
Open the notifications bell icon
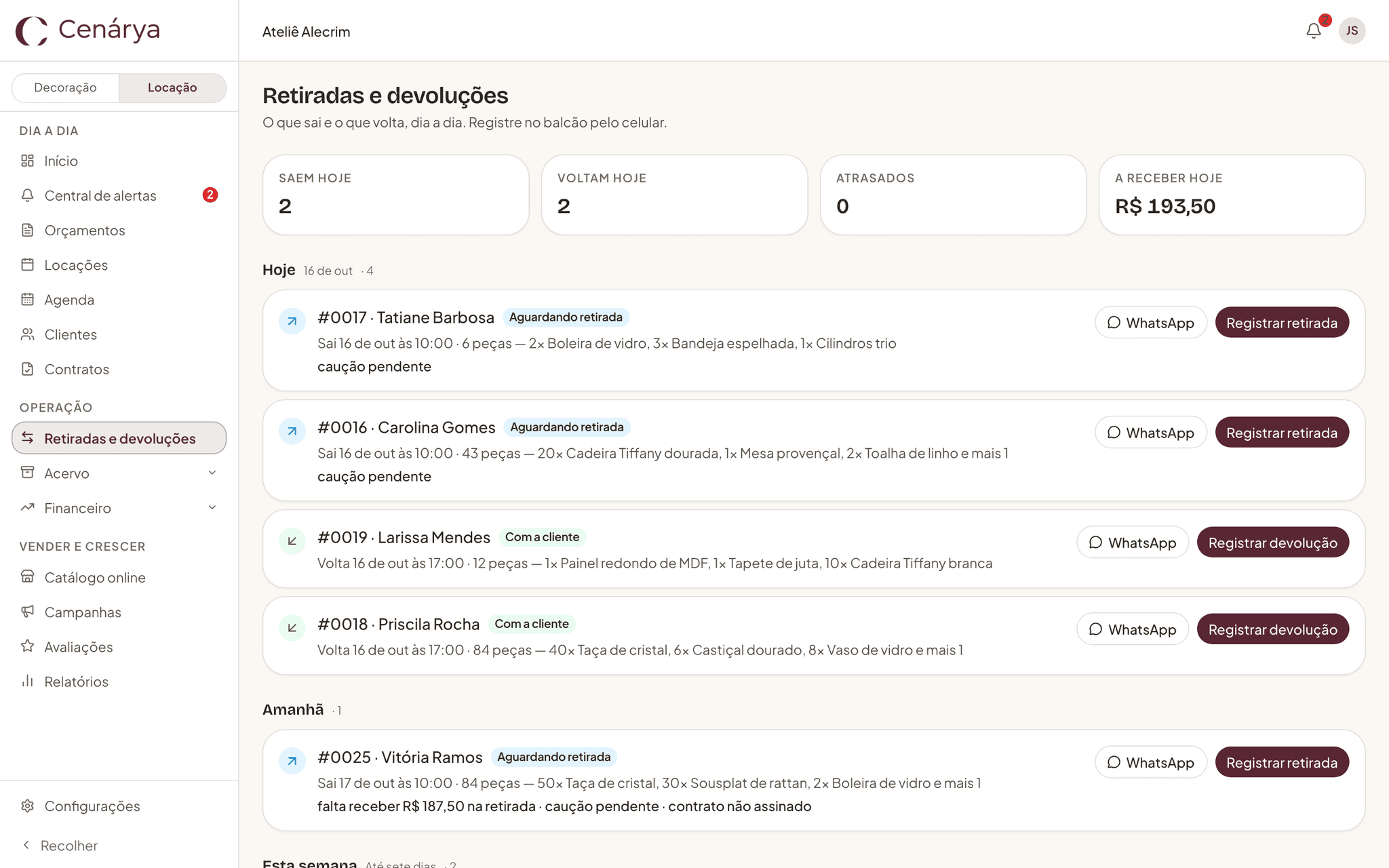[x=1313, y=31]
